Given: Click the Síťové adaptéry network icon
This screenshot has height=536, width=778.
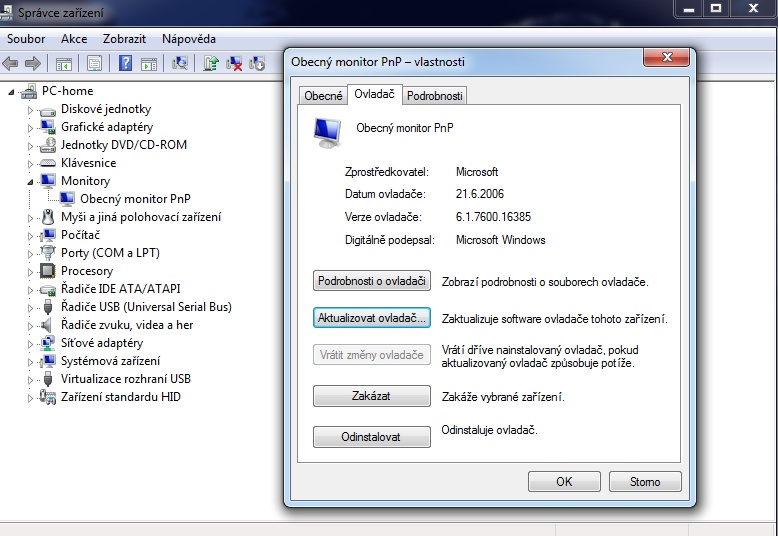Looking at the screenshot, I should pyautogui.click(x=48, y=343).
